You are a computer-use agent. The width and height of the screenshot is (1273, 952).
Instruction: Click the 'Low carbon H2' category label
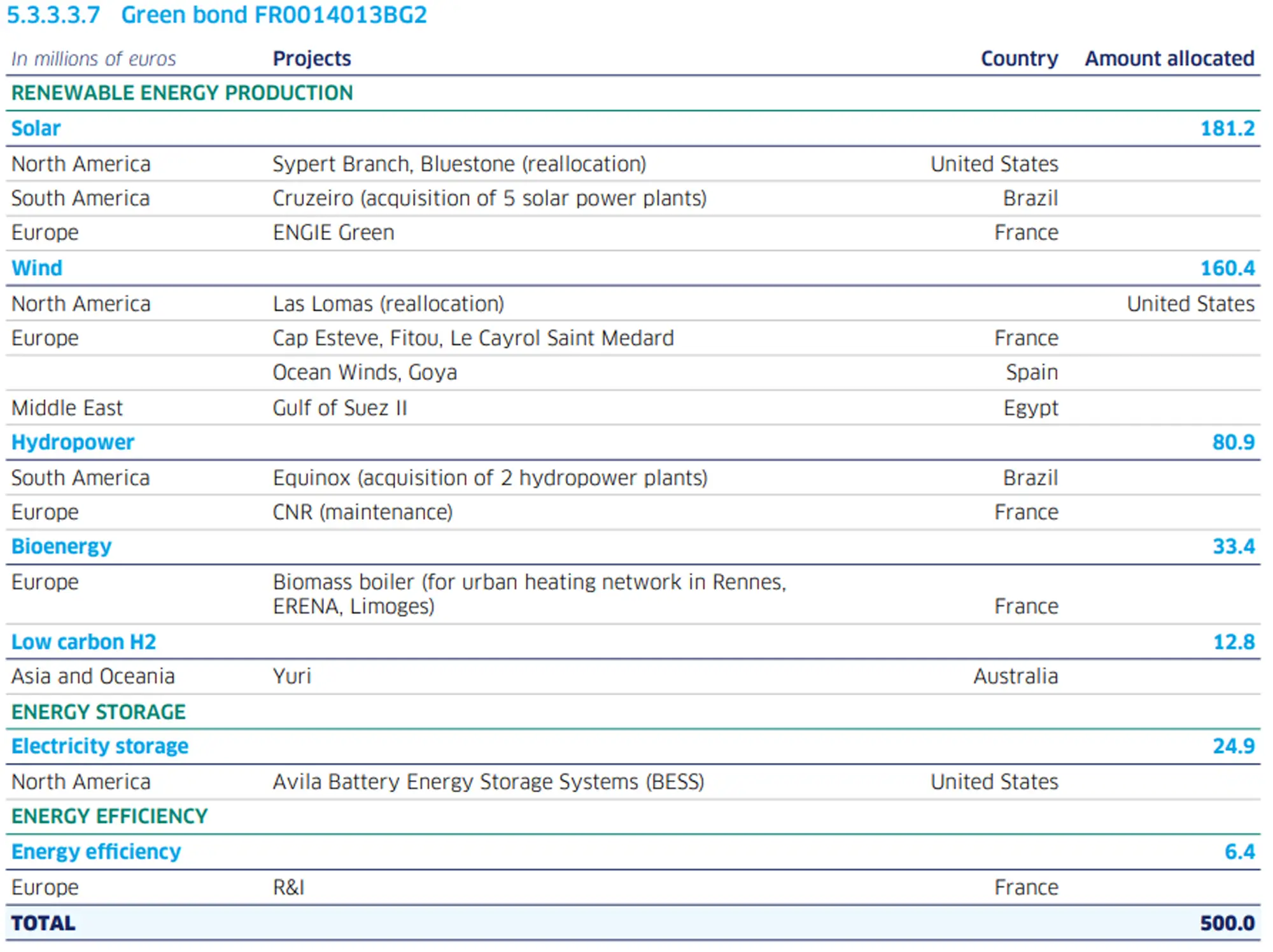(83, 642)
